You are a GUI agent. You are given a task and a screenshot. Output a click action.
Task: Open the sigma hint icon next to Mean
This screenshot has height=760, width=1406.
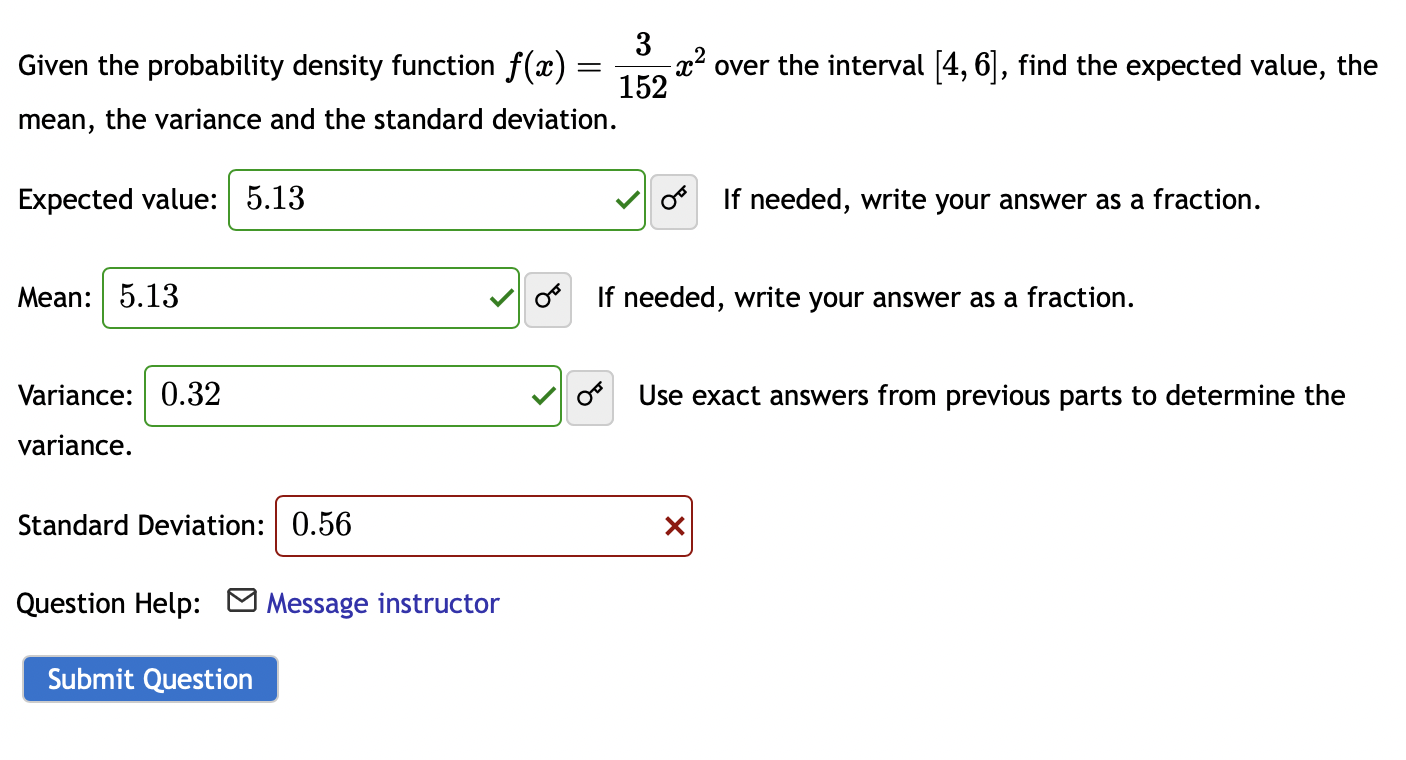(547, 297)
